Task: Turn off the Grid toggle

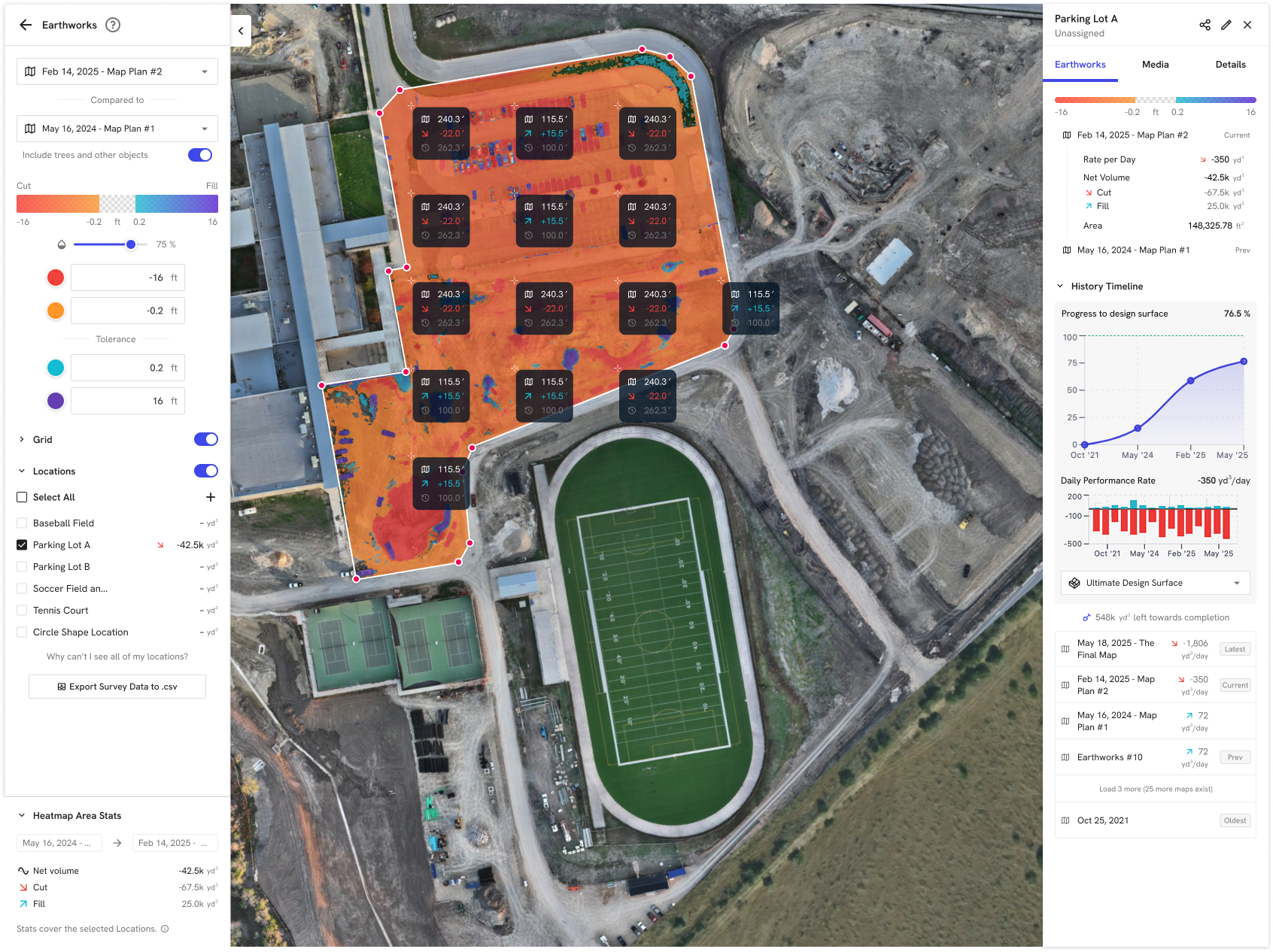Action: pos(205,439)
